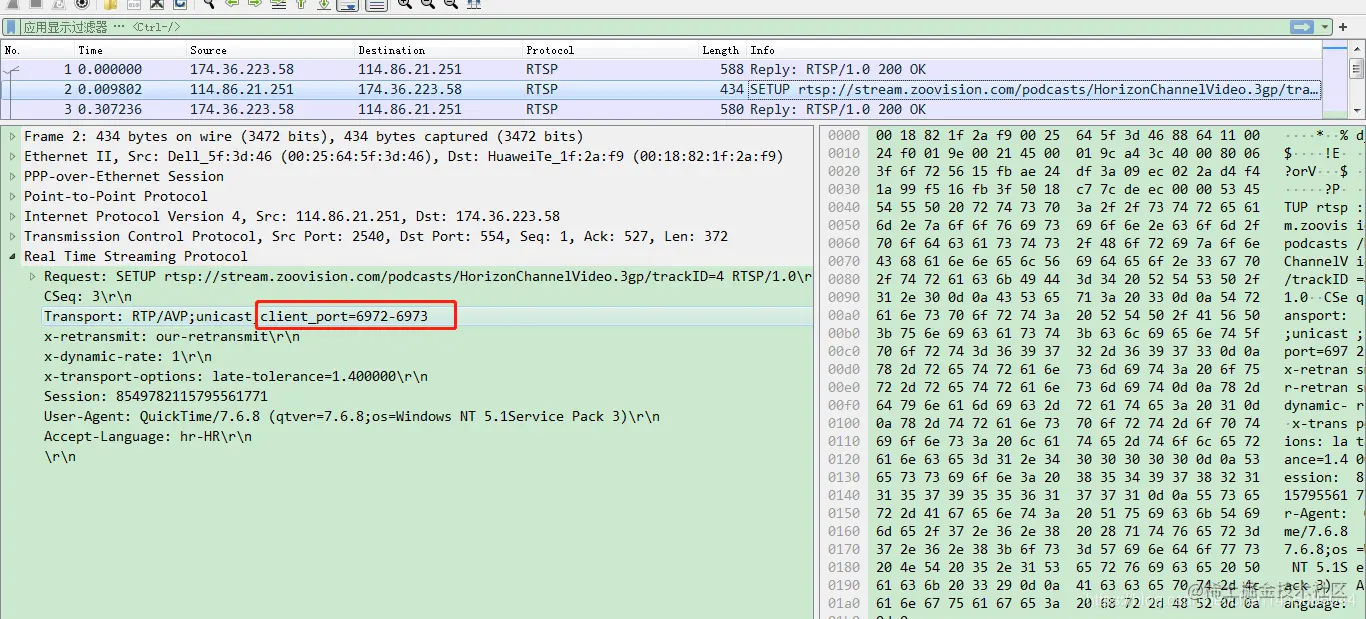Collapse Real Time Streaming Protocol node
Screen dimensions: 1366x619
12,257
